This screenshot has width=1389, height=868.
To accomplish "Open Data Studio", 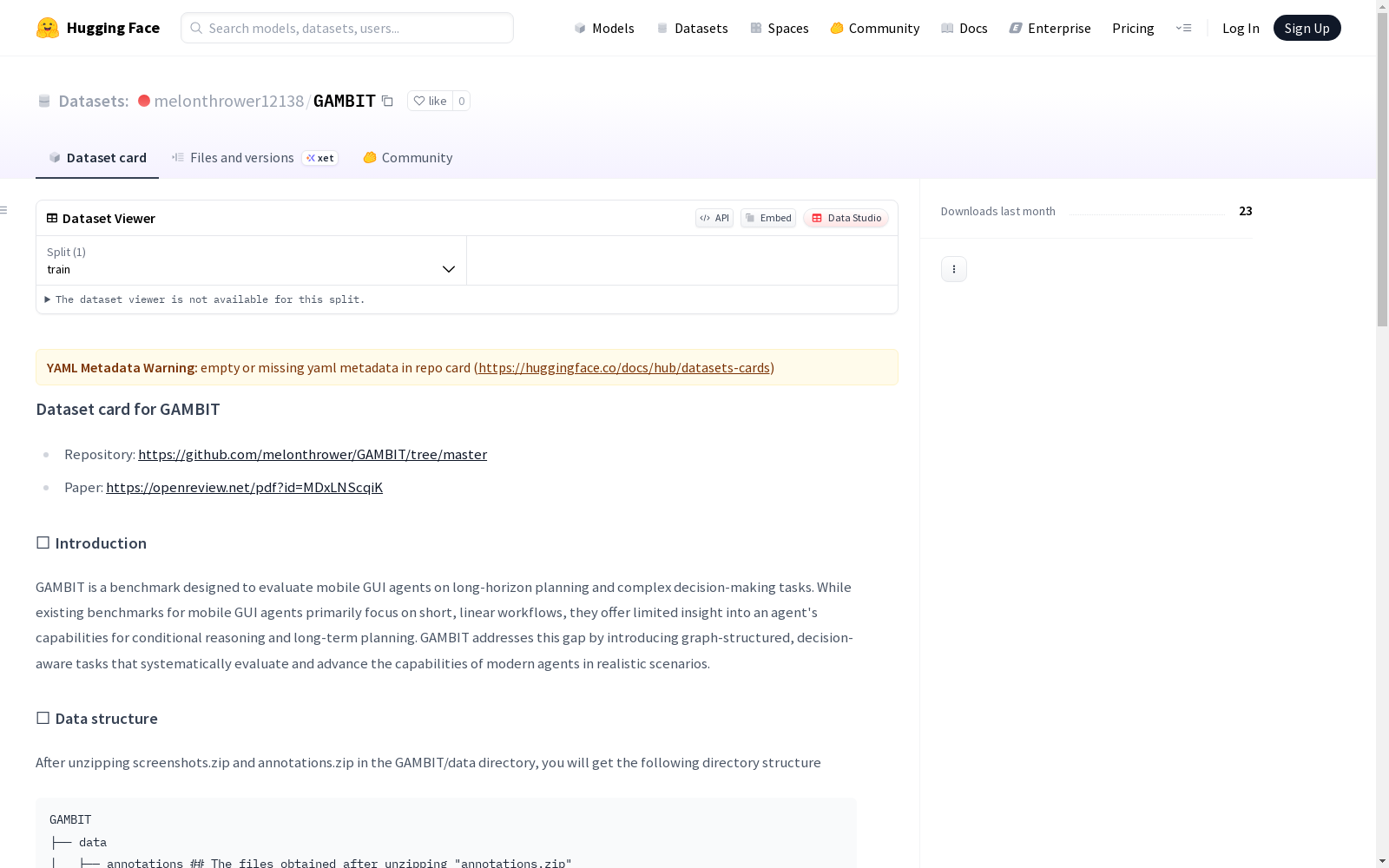I will (846, 218).
